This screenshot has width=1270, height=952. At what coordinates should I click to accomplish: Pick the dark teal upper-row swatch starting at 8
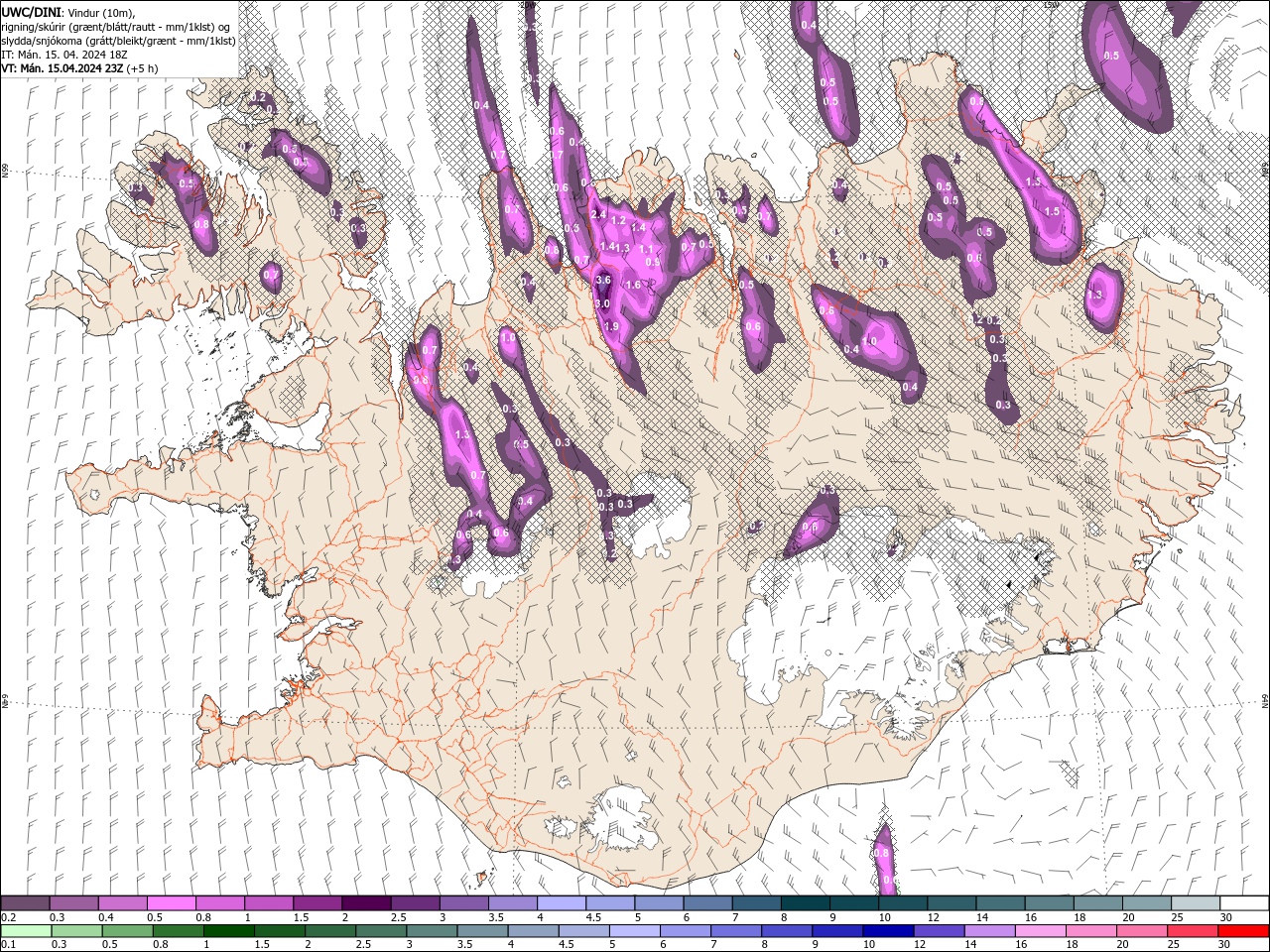click(805, 903)
